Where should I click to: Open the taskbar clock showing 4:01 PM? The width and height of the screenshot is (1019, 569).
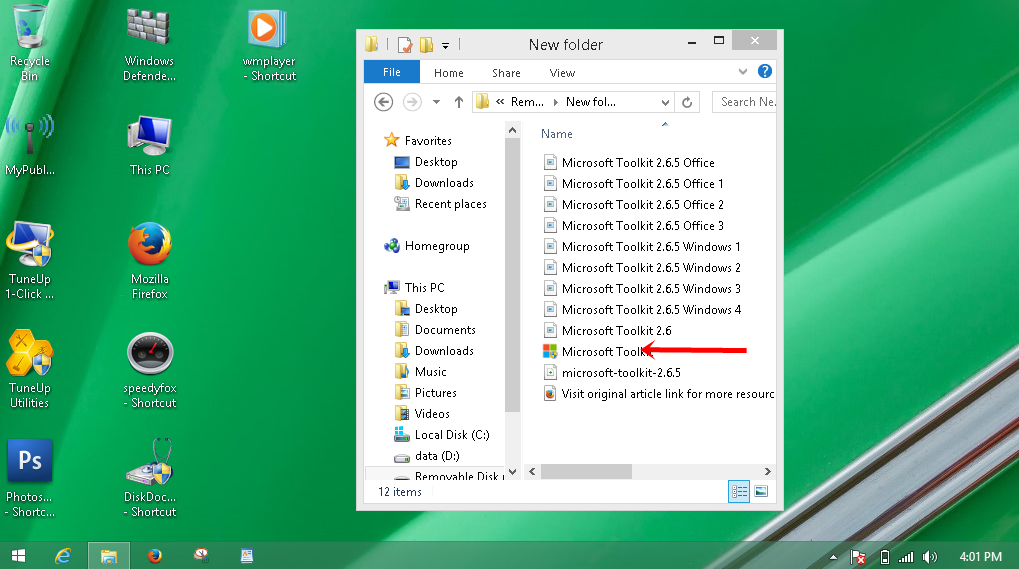(981, 557)
